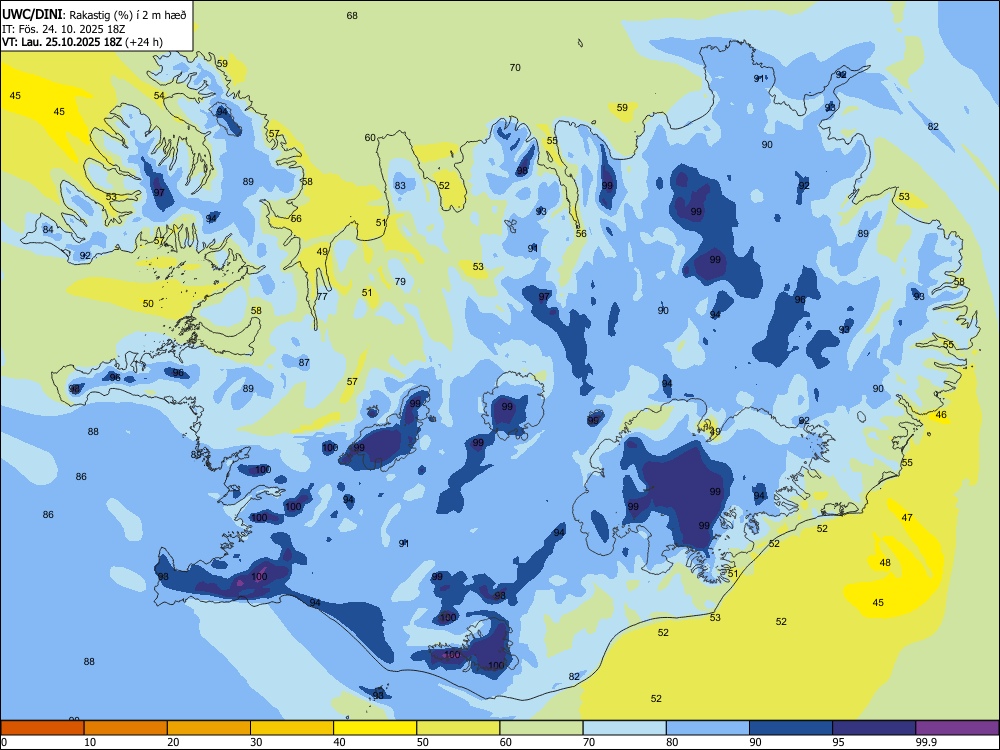1000x750 pixels.
Task: Click the bright yellow 40–50 legend swatch
Action: pos(375,728)
